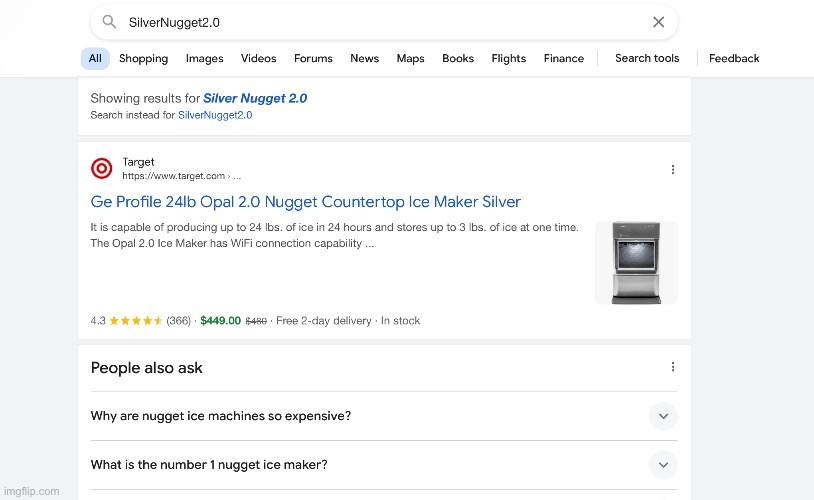The image size is (814, 500).
Task: Click inside the search input field
Action: click(x=384, y=22)
